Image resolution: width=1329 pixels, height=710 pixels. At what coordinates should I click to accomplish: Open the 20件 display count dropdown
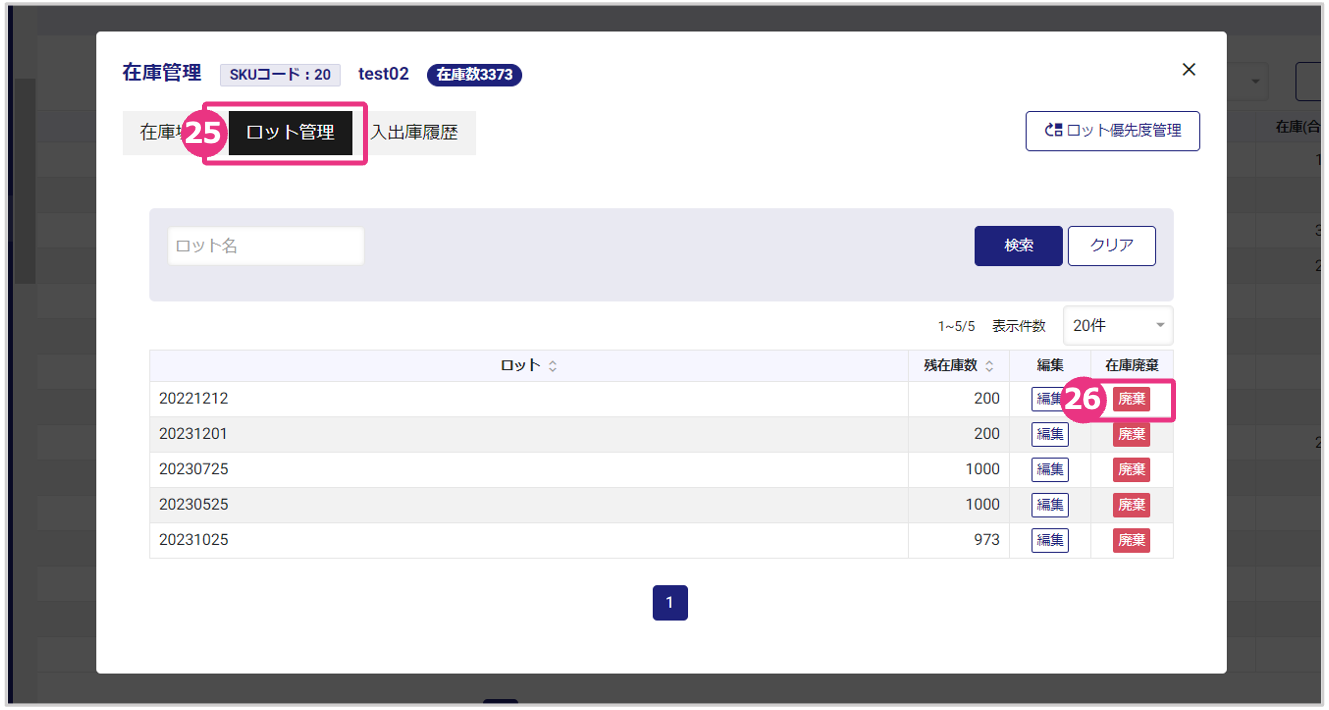[1117, 326]
